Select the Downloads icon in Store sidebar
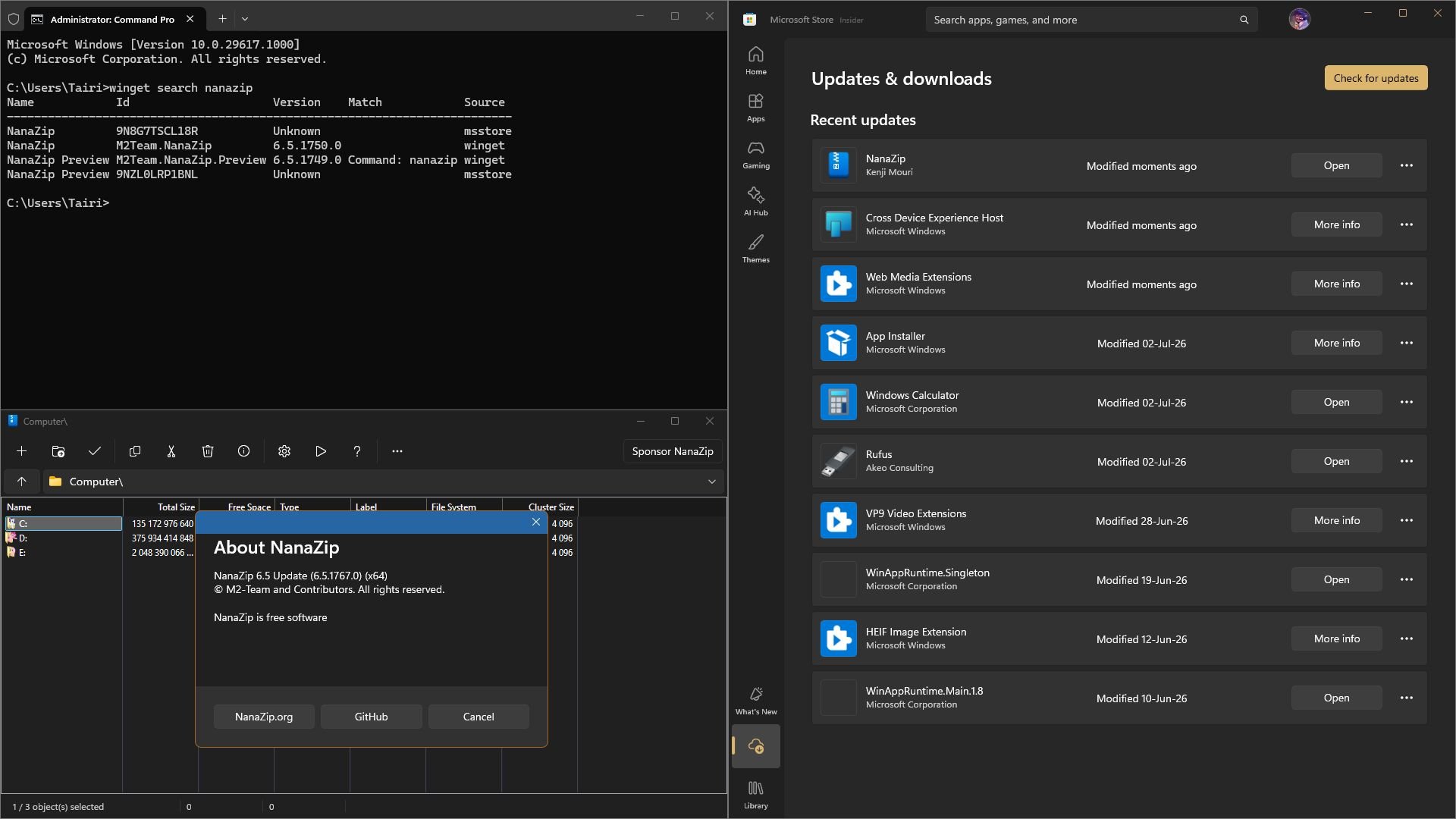The height and width of the screenshot is (819, 1456). coord(756,746)
